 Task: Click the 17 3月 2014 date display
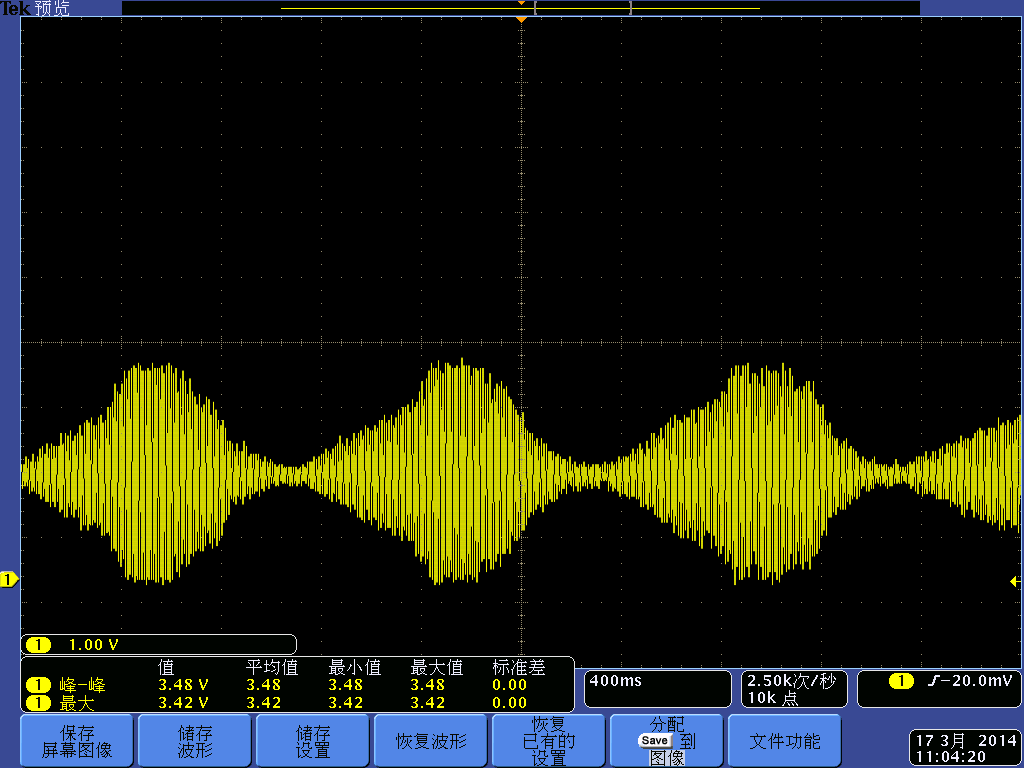pyautogui.click(x=966, y=741)
